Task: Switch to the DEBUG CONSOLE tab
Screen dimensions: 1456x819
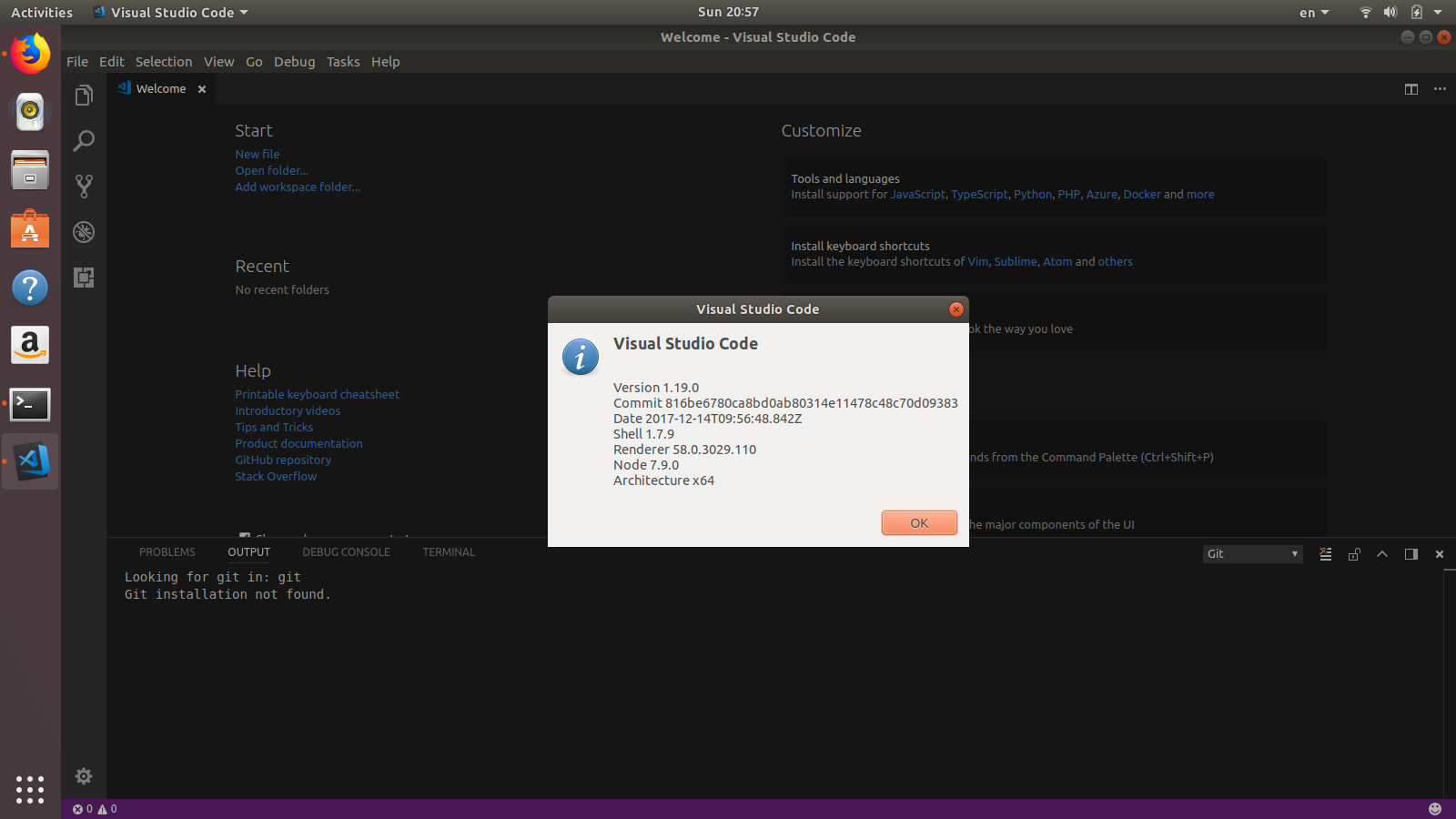Action: pos(347,552)
